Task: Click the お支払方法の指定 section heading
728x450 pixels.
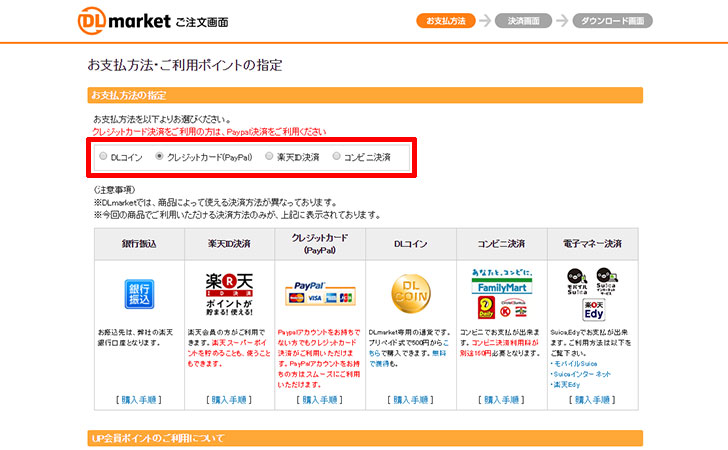Action: 365,95
